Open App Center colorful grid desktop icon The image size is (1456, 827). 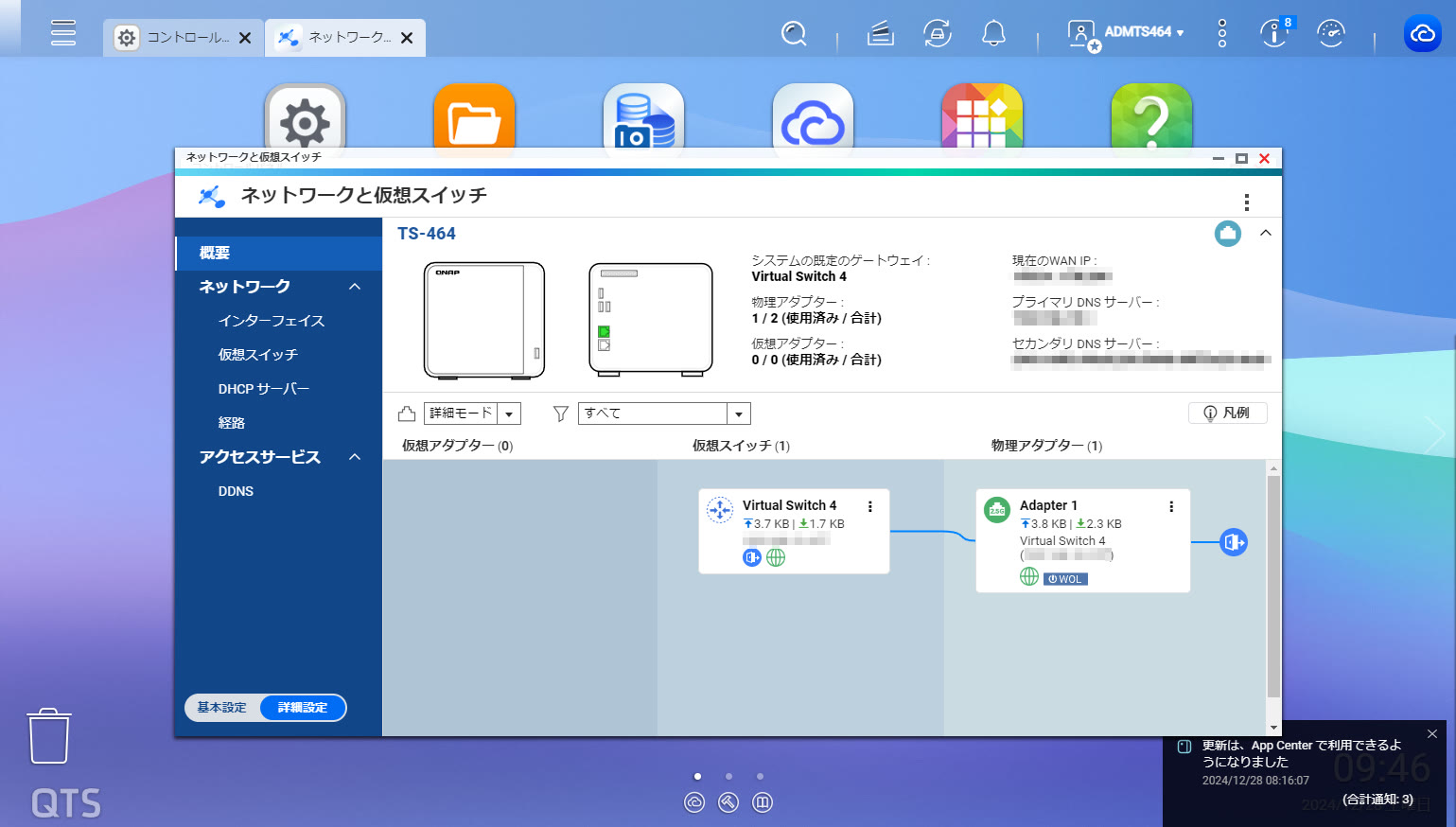click(982, 118)
